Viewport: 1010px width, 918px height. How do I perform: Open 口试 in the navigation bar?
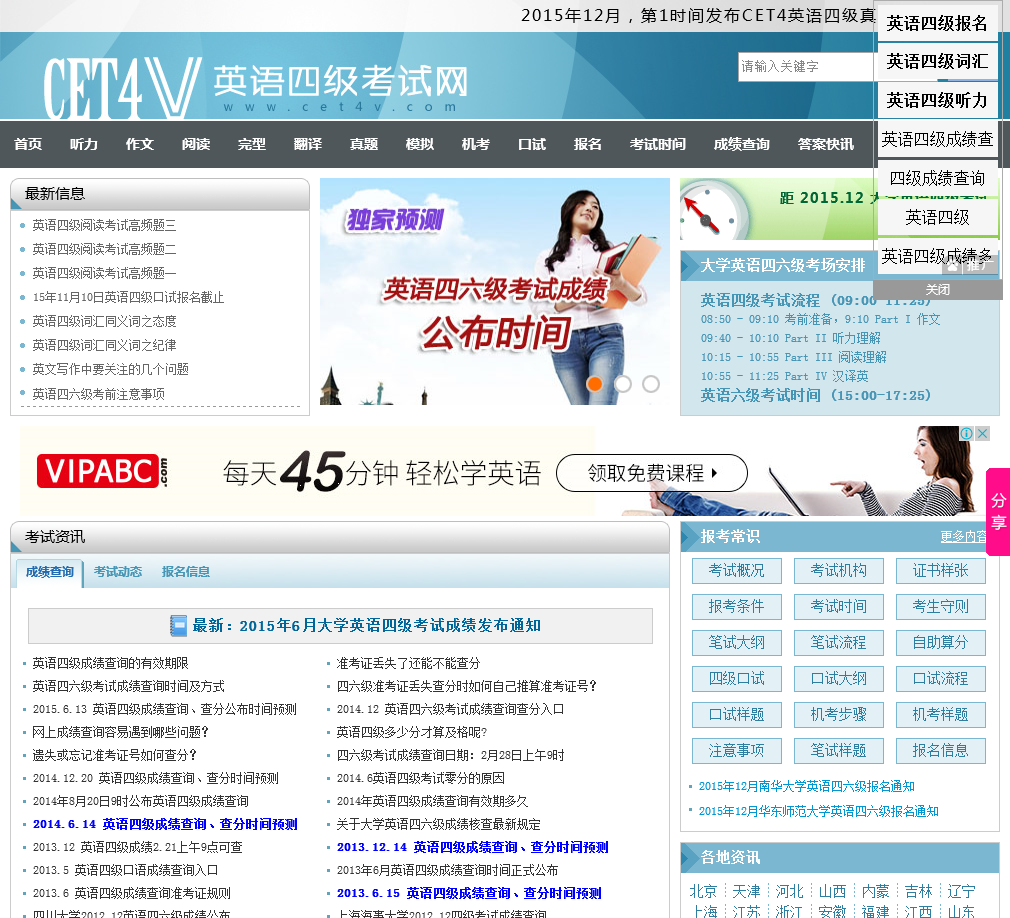pos(532,144)
